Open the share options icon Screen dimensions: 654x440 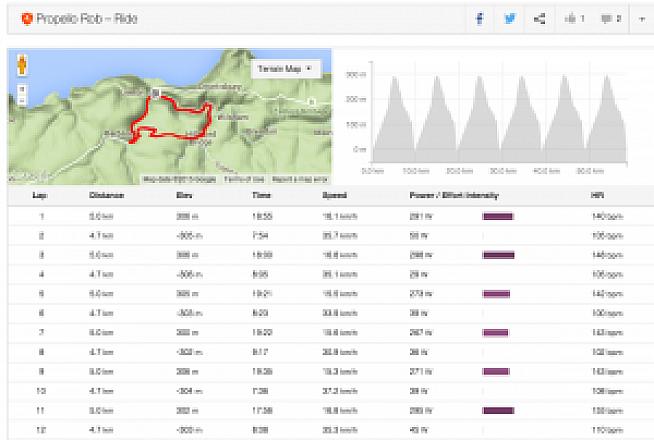540,18
